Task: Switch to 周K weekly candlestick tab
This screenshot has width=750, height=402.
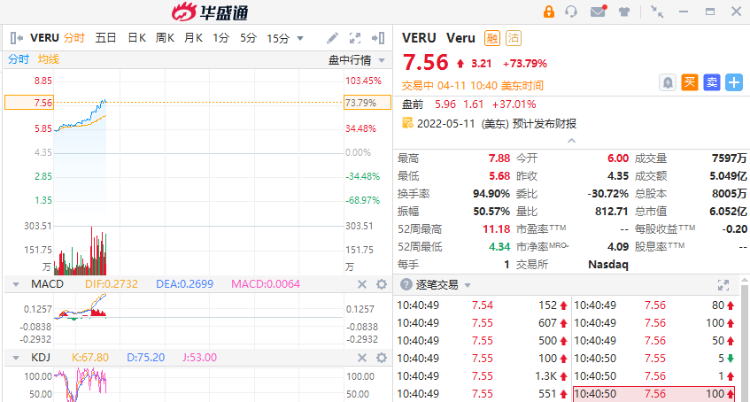Action: tap(165, 38)
